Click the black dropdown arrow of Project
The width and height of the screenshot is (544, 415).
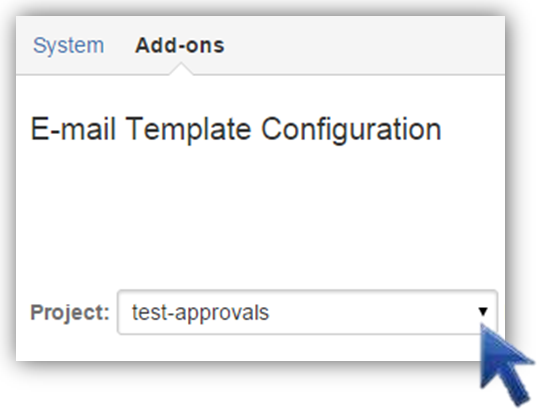point(483,311)
